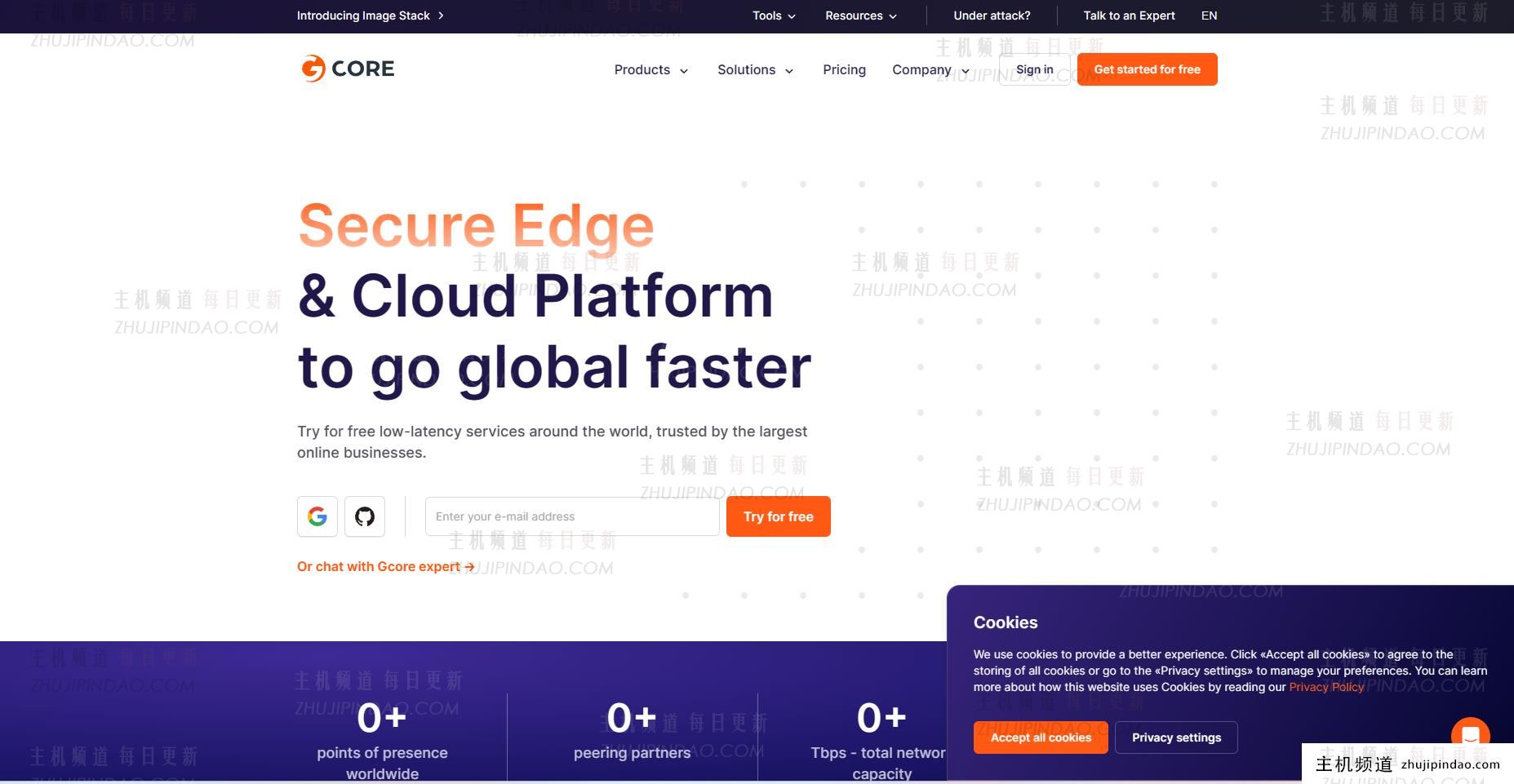Click the points of presence worldwide stat
1514x784 pixels.
tap(382, 740)
